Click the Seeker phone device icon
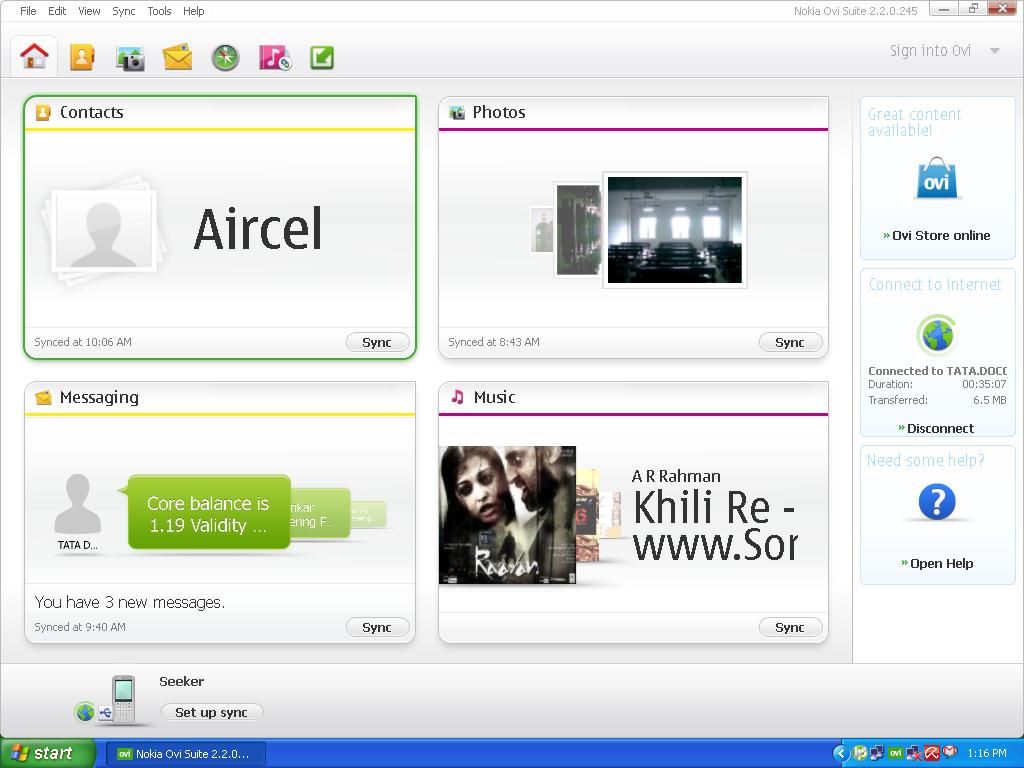 click(x=123, y=699)
